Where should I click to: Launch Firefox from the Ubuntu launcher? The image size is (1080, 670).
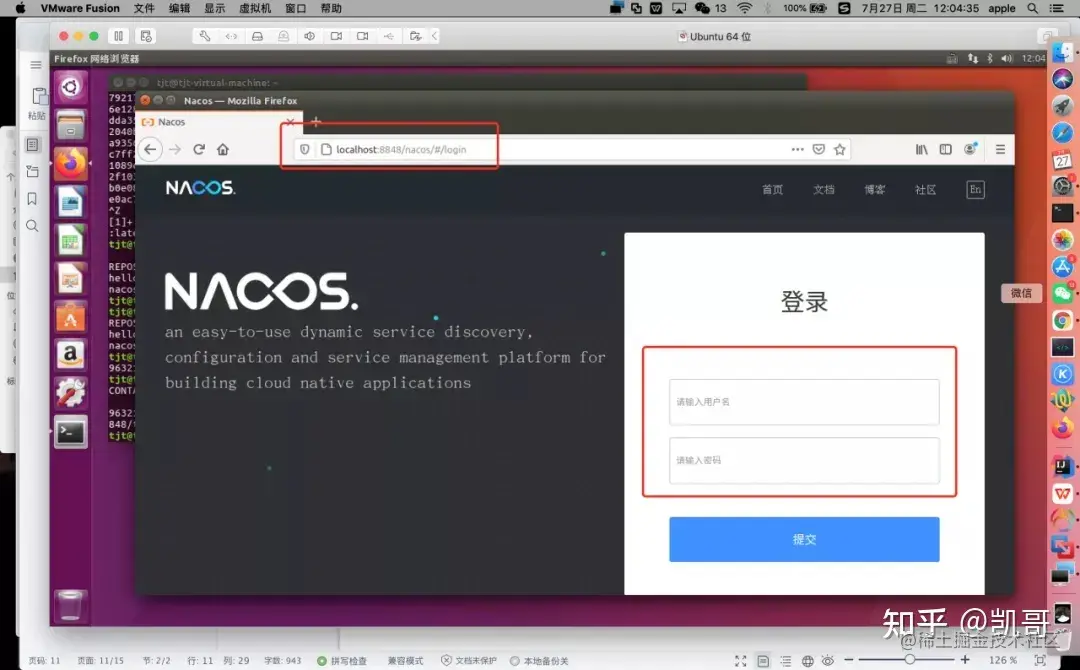pos(70,164)
